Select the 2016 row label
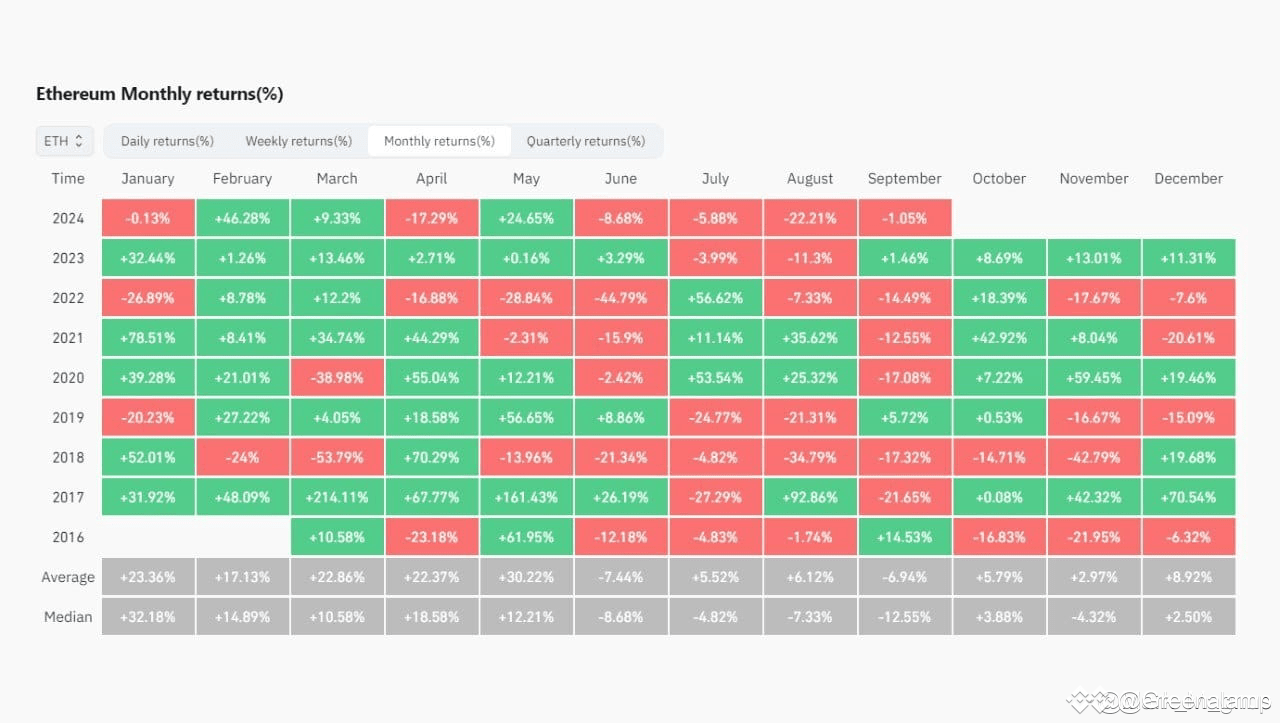The image size is (1280, 723). coord(68,537)
